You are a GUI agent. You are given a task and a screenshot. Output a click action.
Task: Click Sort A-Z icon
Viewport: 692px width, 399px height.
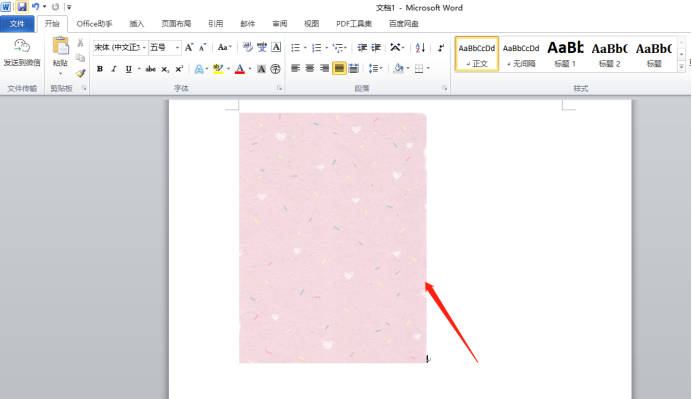(420, 48)
